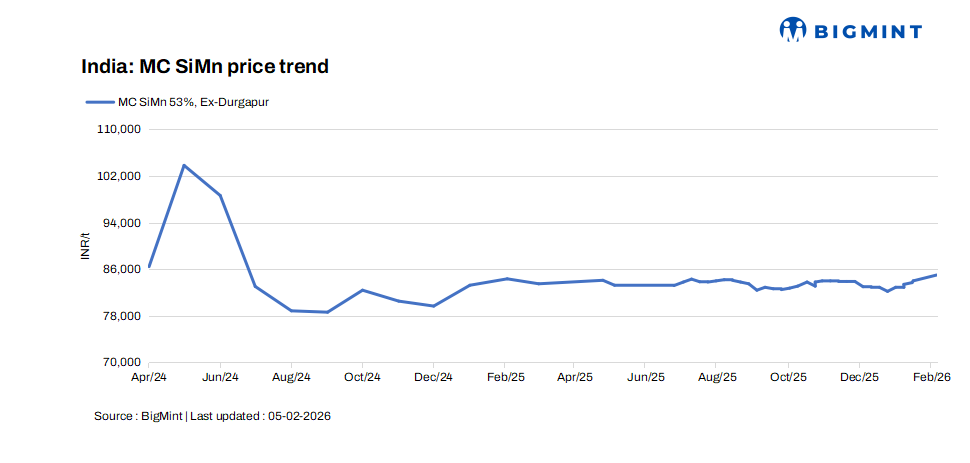The height and width of the screenshot is (463, 970).
Task: Select the Feb/26 label on the x-axis
Action: point(932,377)
